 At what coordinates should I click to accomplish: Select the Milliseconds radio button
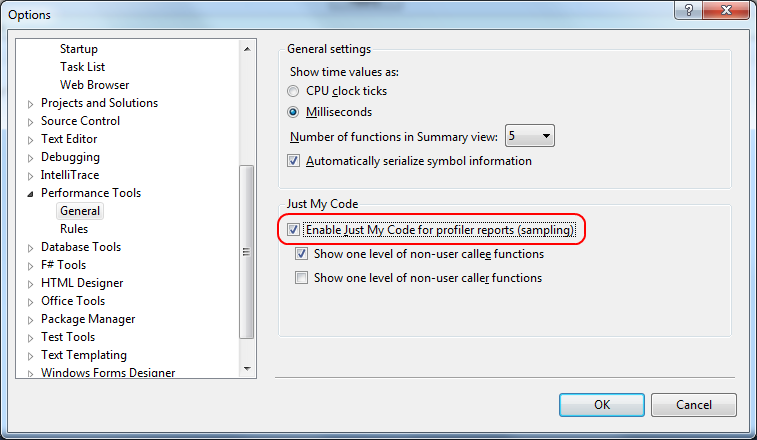[x=293, y=112]
